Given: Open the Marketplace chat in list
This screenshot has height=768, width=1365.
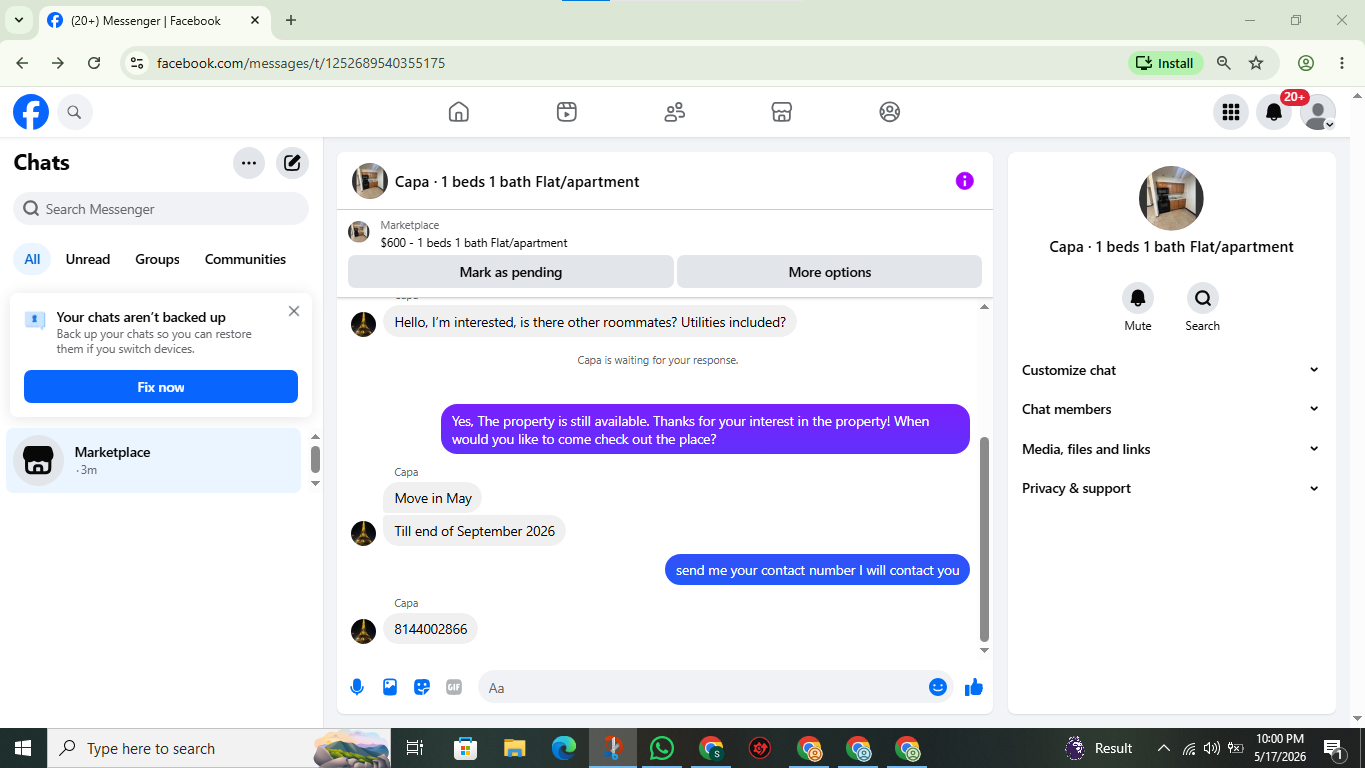Looking at the screenshot, I should pos(153,460).
